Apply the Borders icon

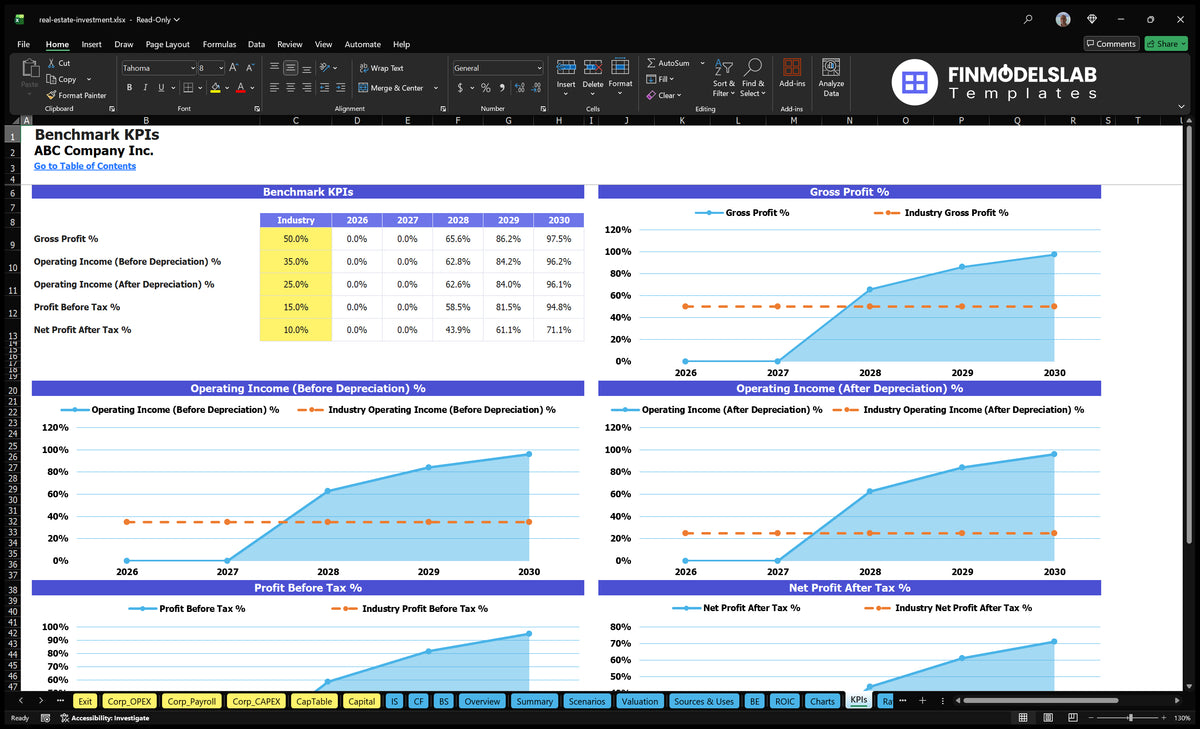(x=188, y=88)
